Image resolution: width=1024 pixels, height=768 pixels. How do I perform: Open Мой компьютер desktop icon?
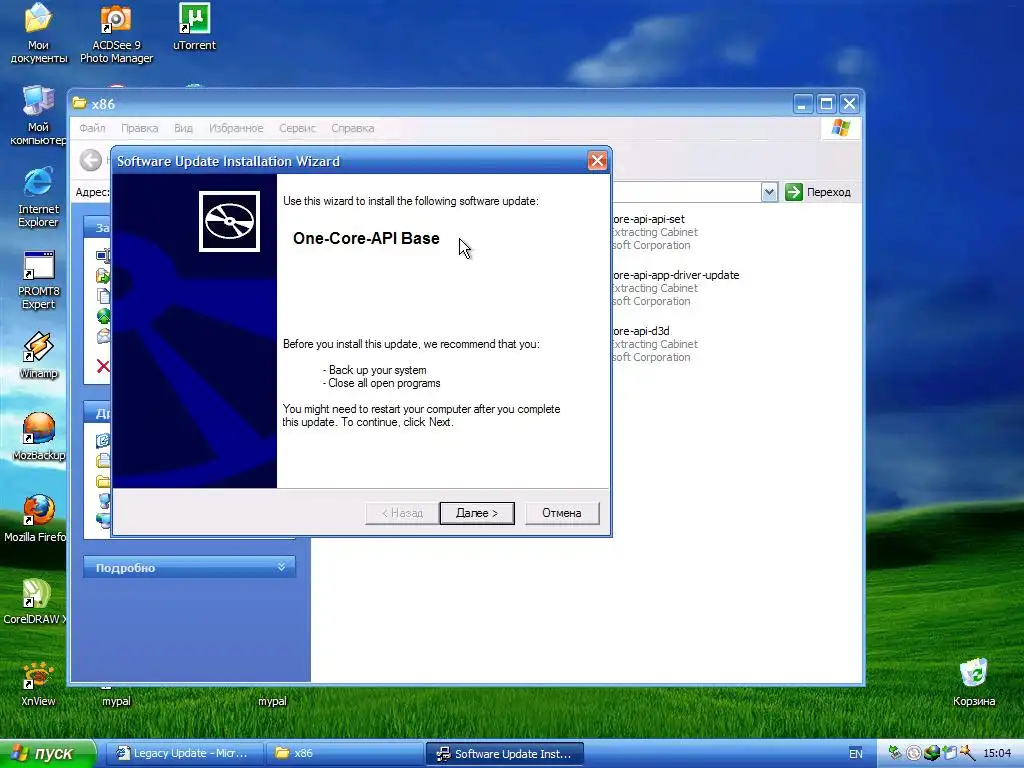[x=38, y=115]
